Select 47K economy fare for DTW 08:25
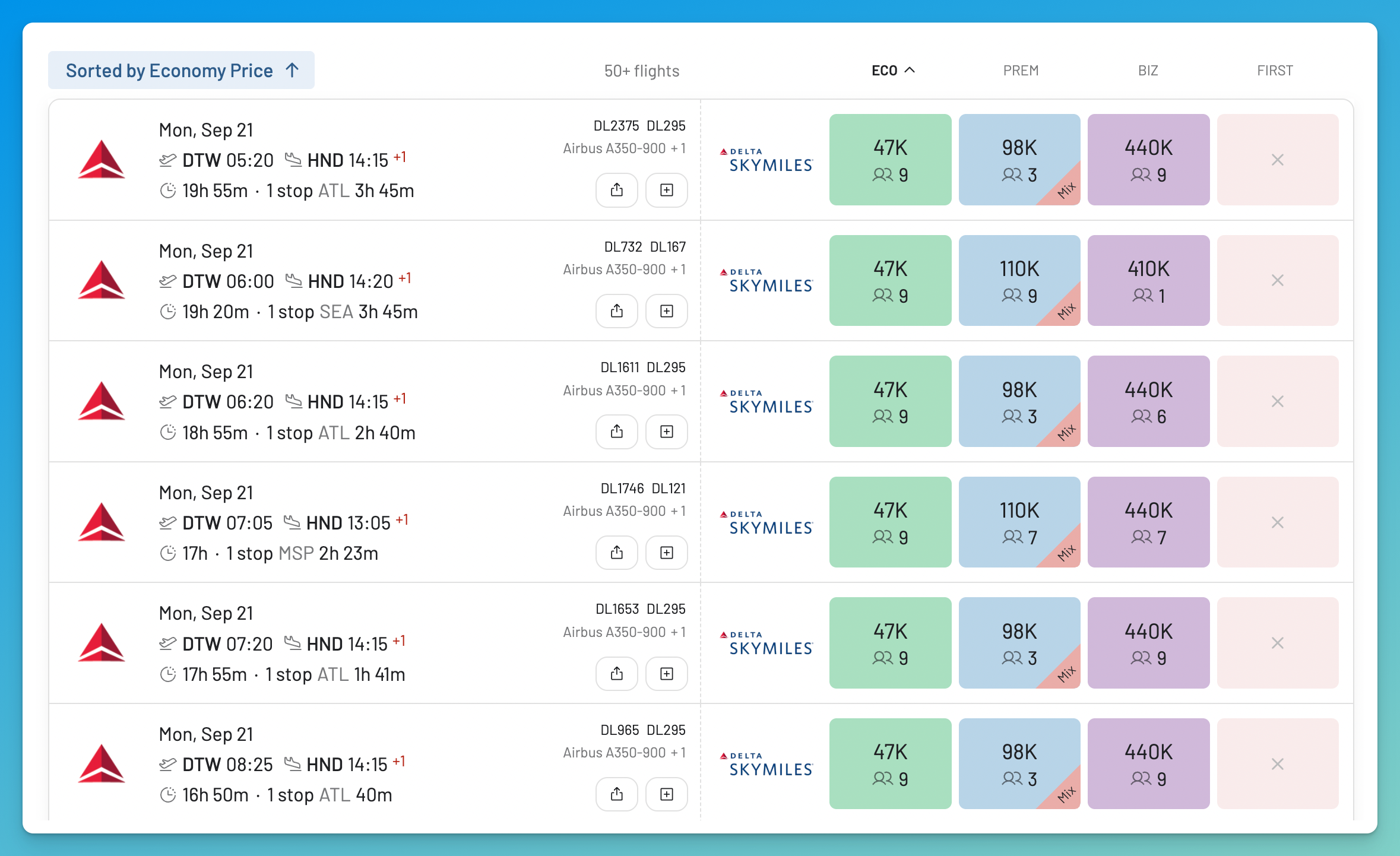This screenshot has width=1400, height=856. [890, 764]
